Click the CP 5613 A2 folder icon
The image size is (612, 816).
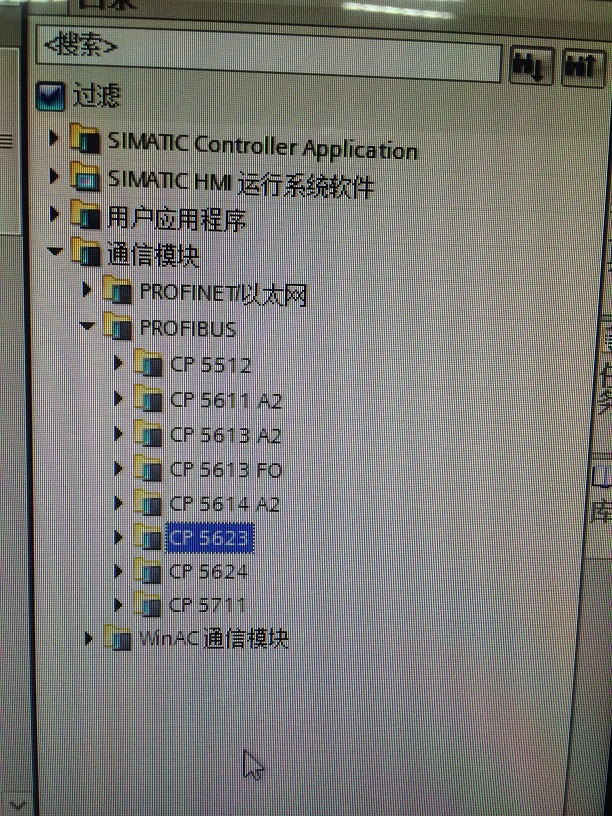[x=148, y=434]
